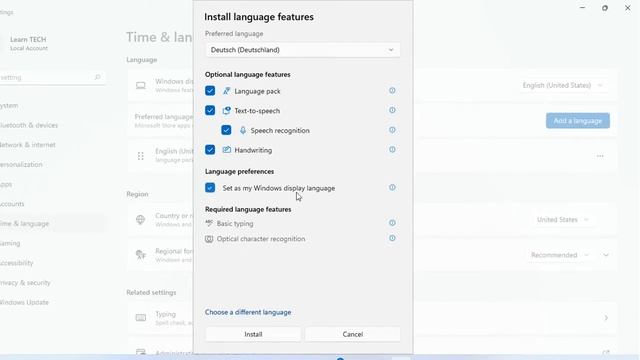Image resolution: width=640 pixels, height=360 pixels.
Task: Open the three-dots menu for English language
Action: (600, 156)
